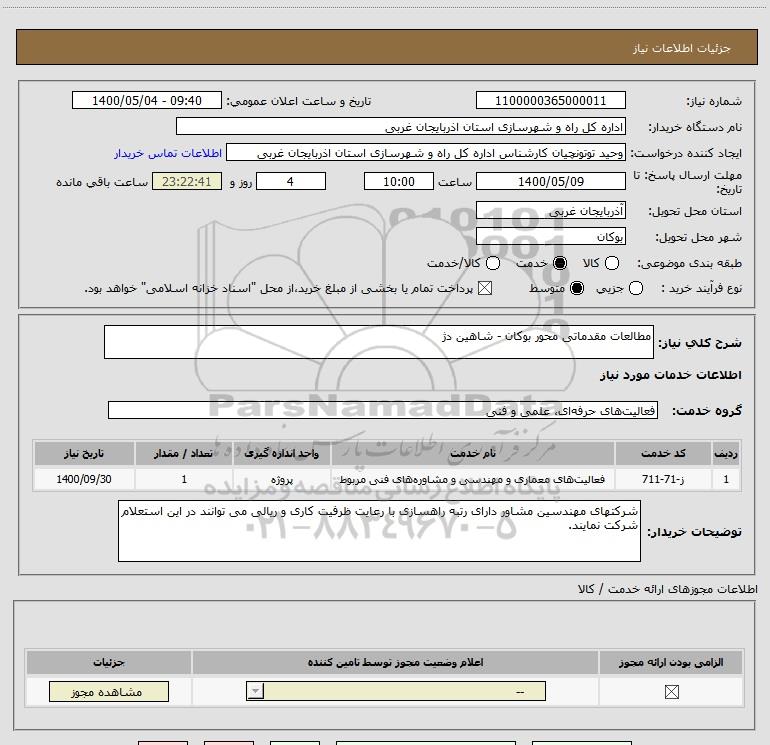This screenshot has width=770, height=745.
Task: Toggle the mandatory license checkbox
Action: pyautogui.click(x=671, y=692)
